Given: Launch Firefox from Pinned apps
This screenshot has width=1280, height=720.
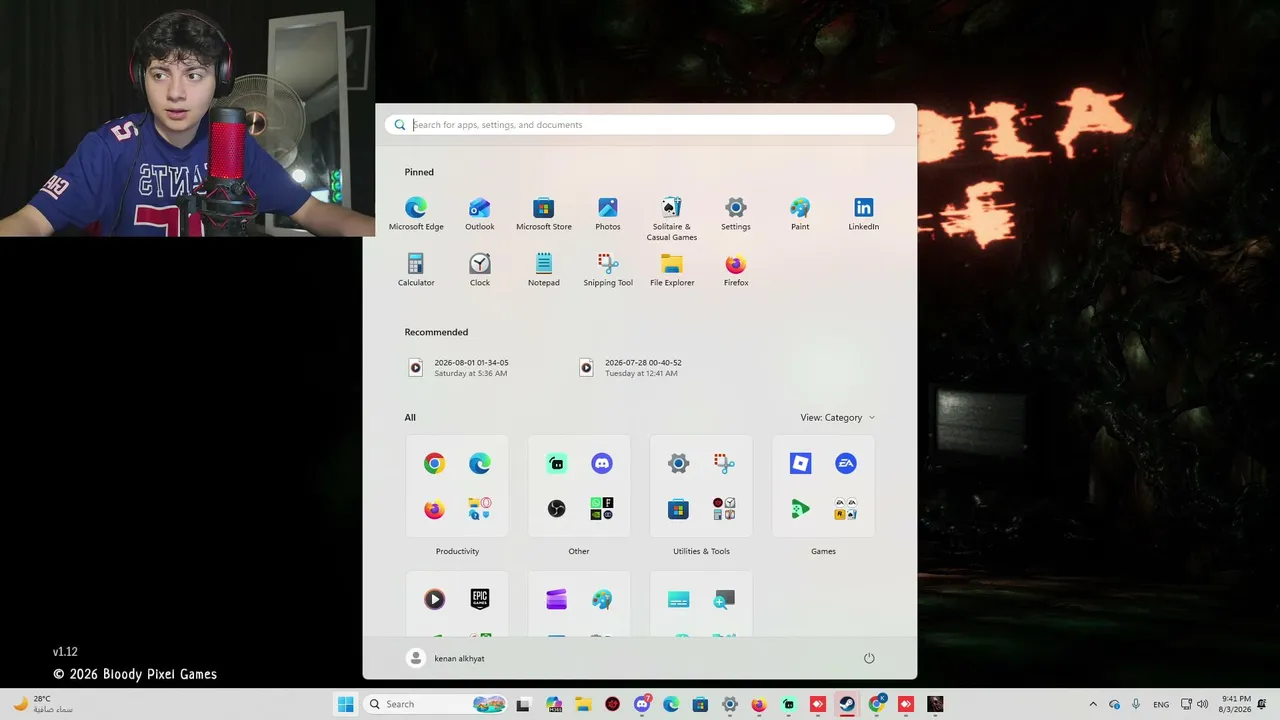Looking at the screenshot, I should (736, 270).
